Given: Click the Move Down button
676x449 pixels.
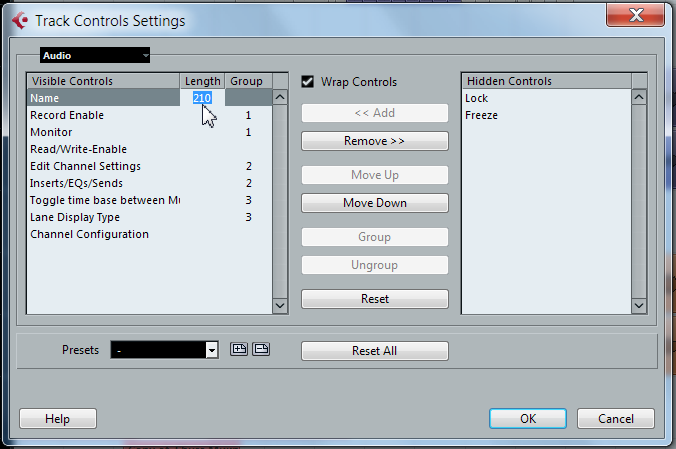Looking at the screenshot, I should (x=375, y=203).
